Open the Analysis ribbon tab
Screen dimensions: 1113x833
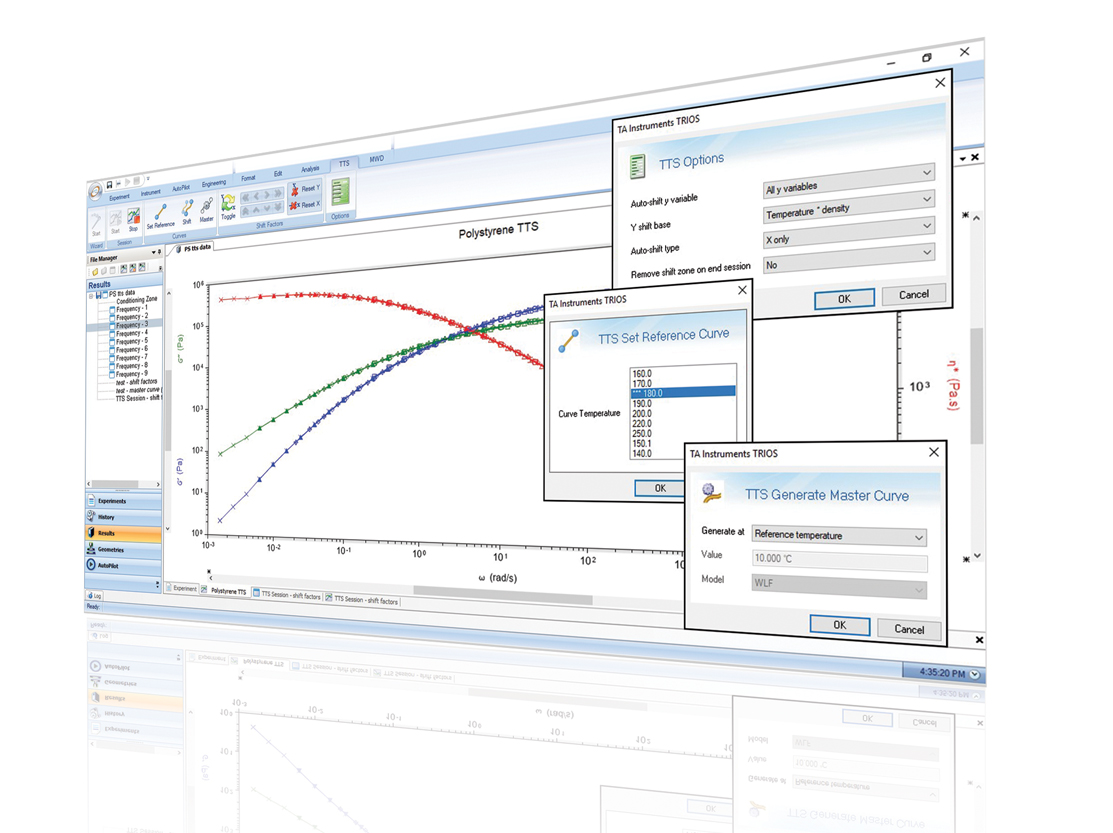click(310, 169)
